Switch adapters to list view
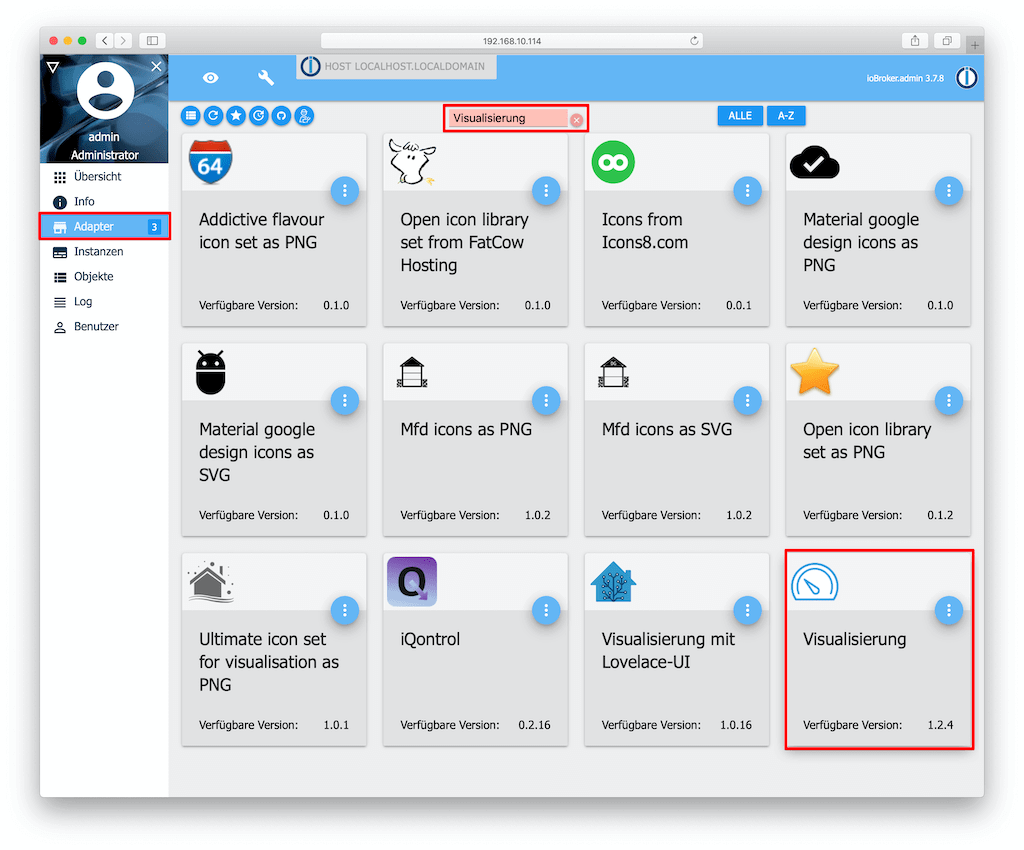Screen dimensions: 1024x850 191,116
